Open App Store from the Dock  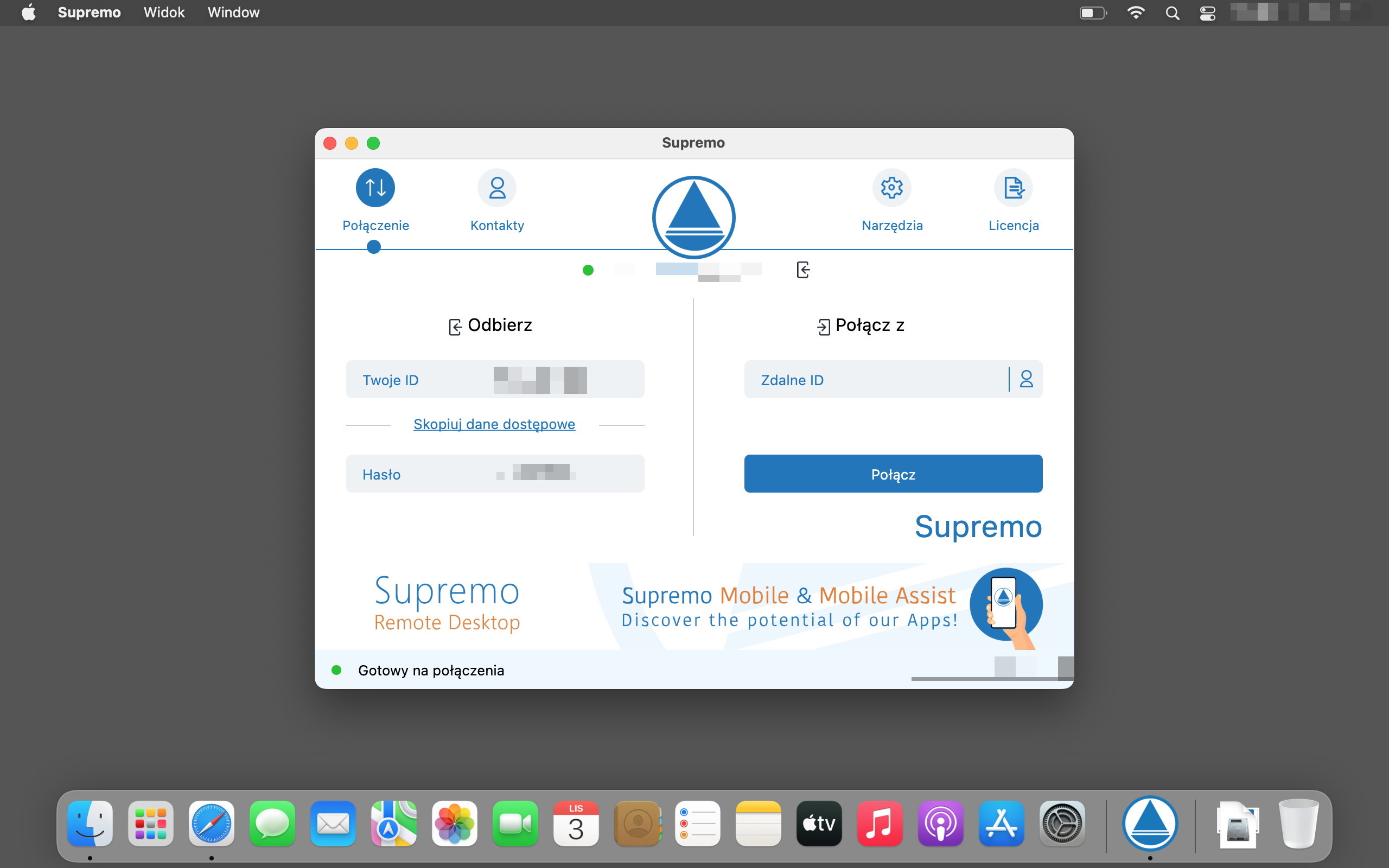click(x=1002, y=824)
